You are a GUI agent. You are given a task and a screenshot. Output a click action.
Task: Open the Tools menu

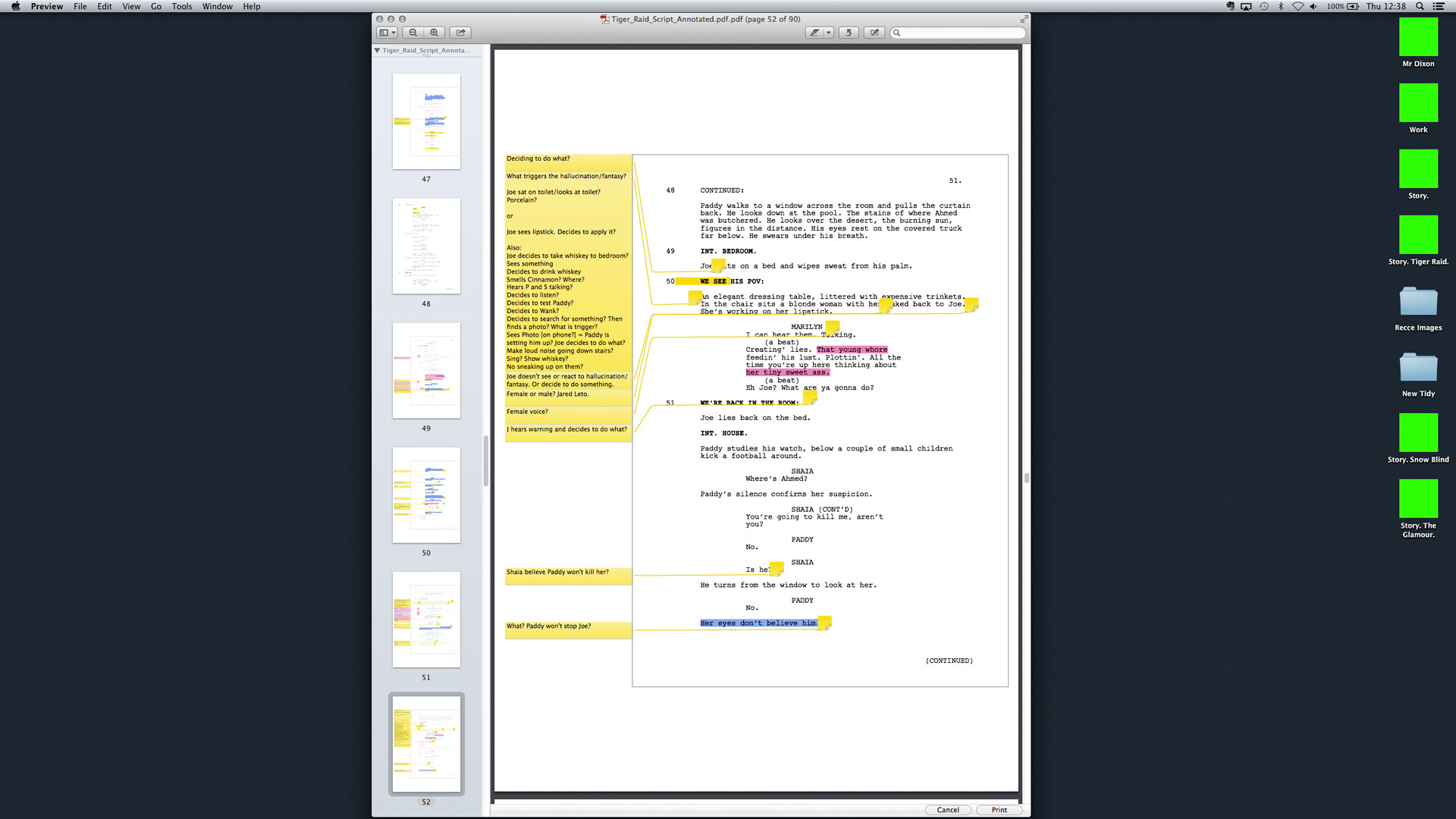(181, 6)
